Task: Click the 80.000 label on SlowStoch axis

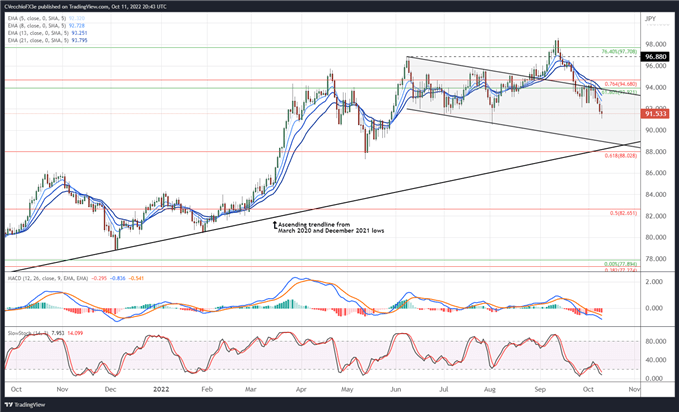Action: (656, 341)
